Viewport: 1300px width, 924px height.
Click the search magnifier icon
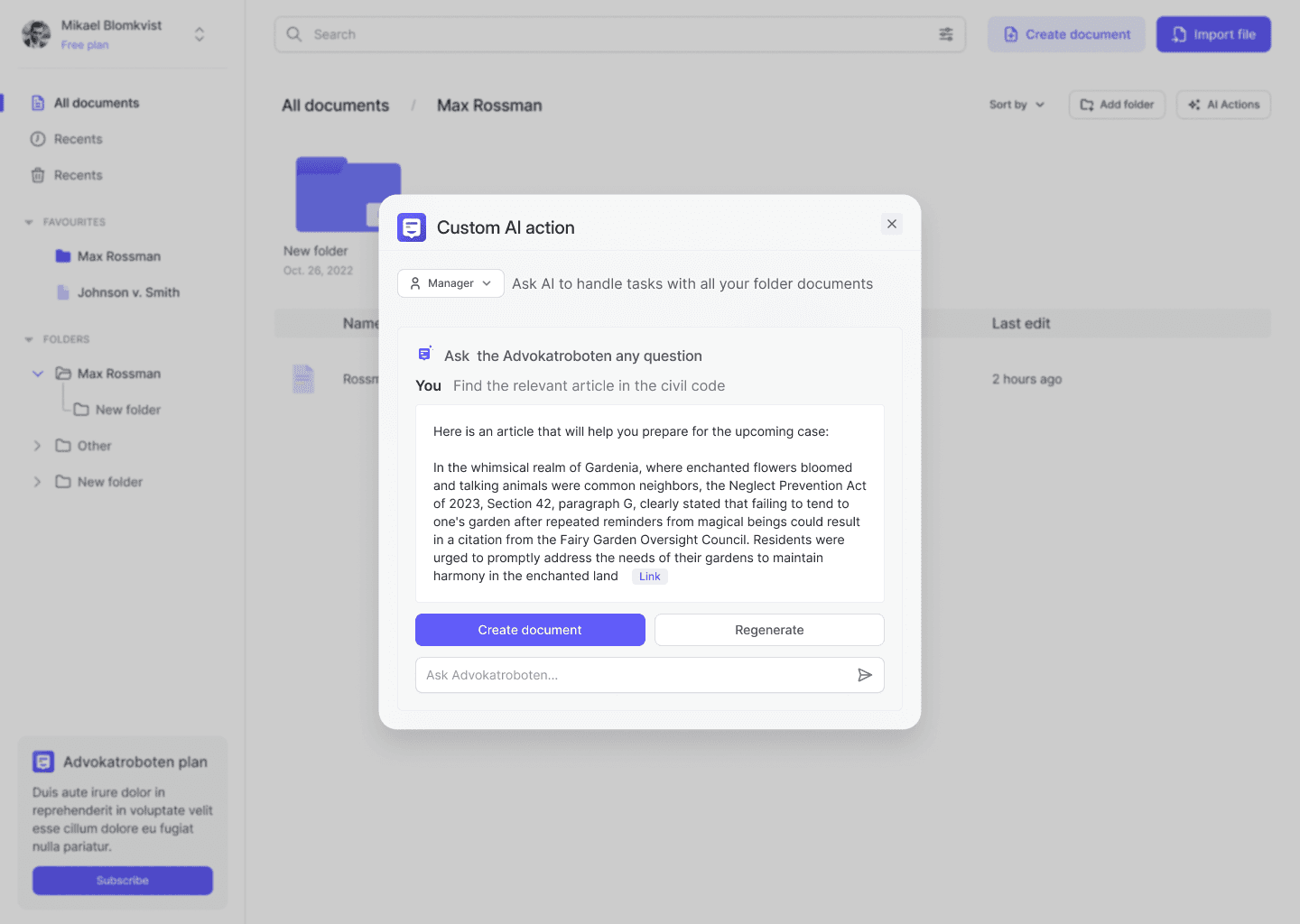(x=294, y=34)
